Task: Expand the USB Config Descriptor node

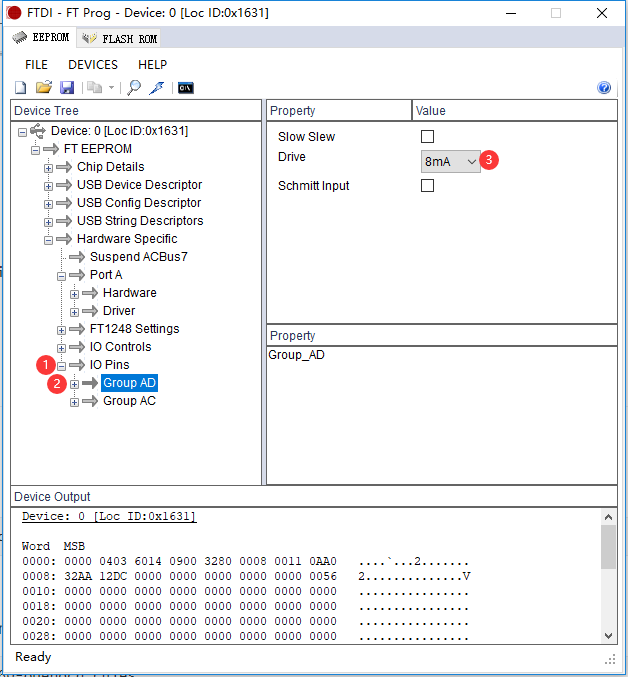Action: pyautogui.click(x=48, y=204)
